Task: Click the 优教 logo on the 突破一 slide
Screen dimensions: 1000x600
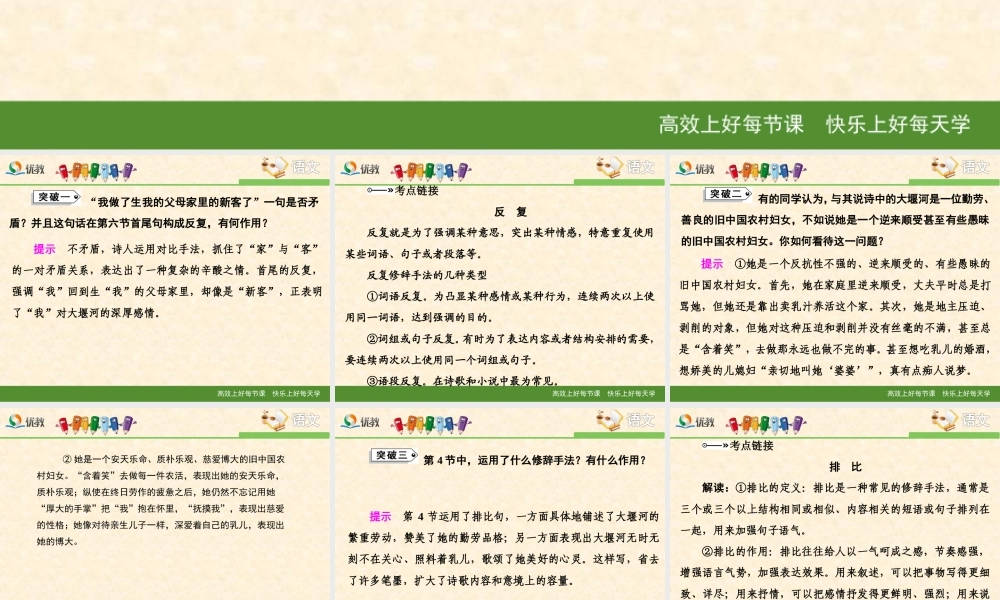Action: (x=26, y=169)
